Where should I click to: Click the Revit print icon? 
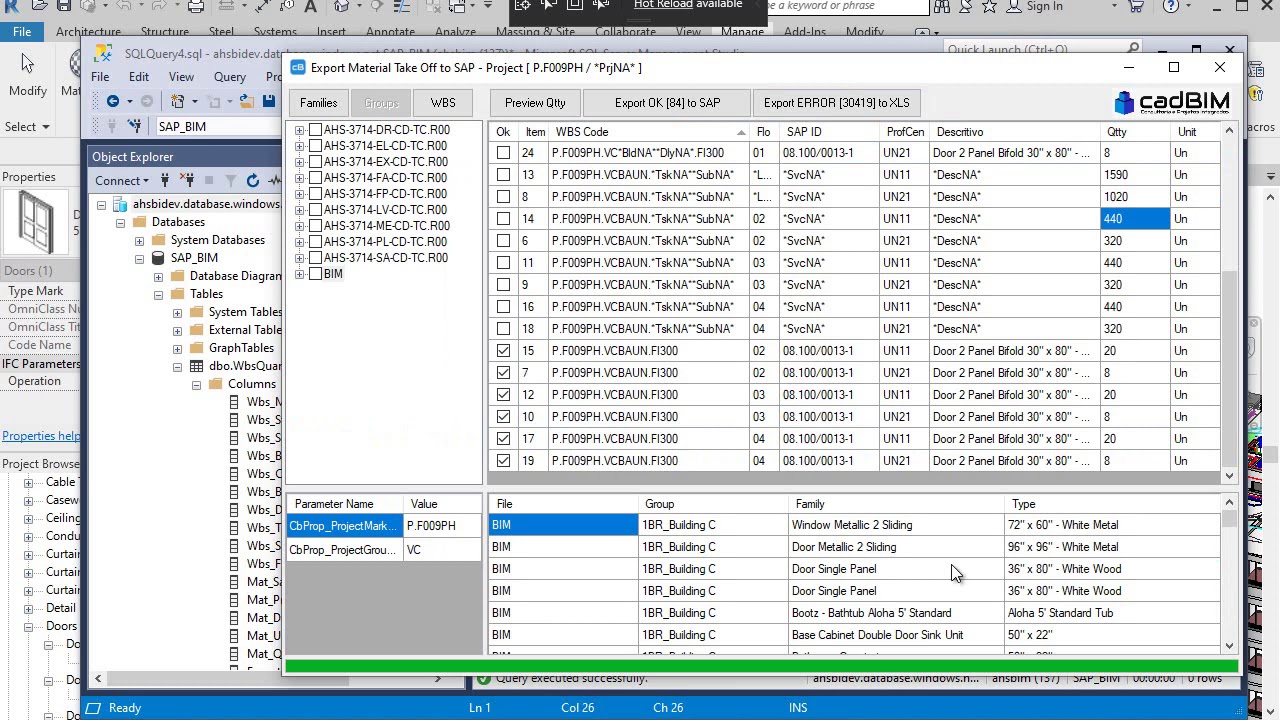coord(196,6)
